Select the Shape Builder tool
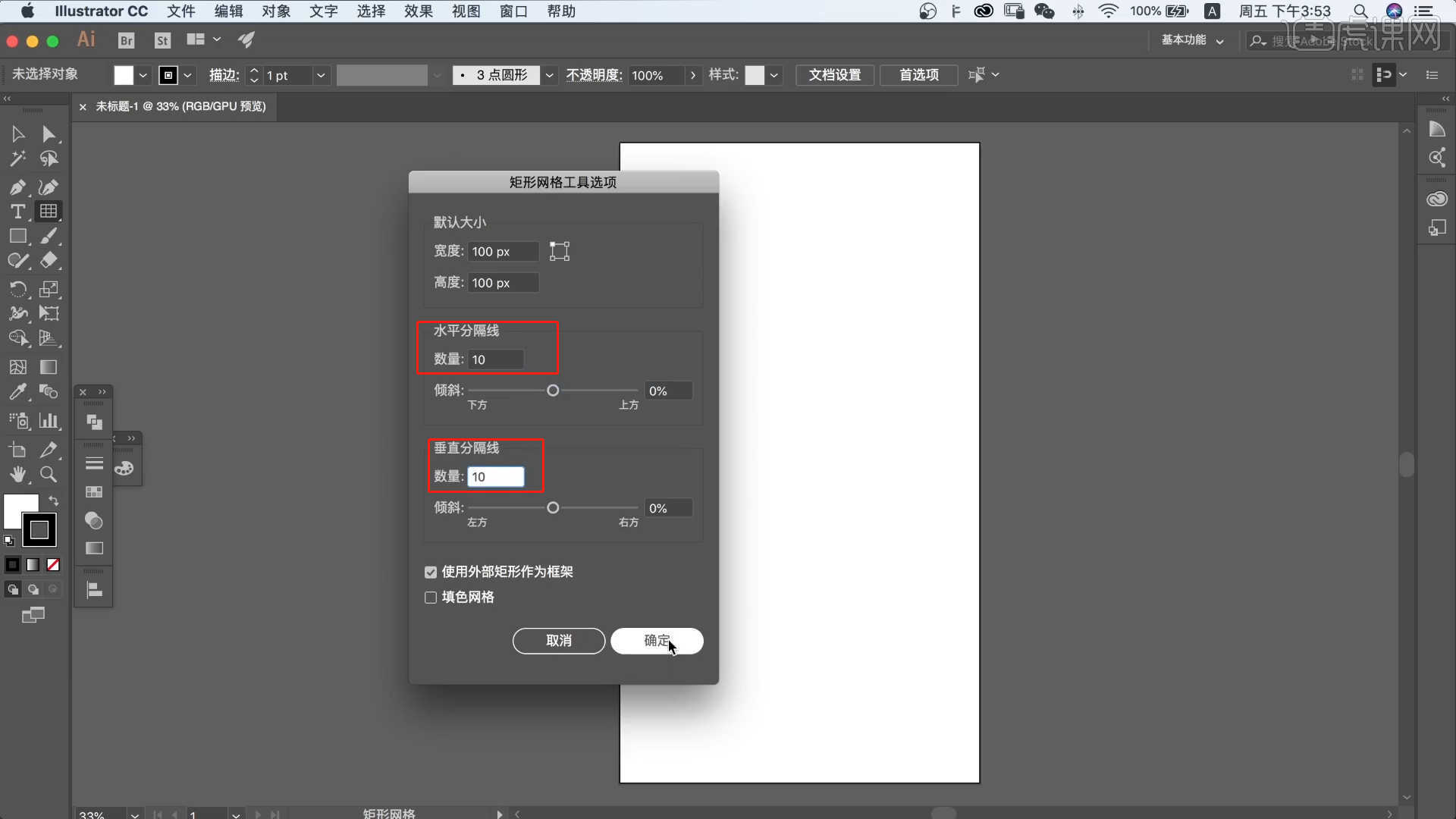The width and height of the screenshot is (1456, 819). (18, 338)
